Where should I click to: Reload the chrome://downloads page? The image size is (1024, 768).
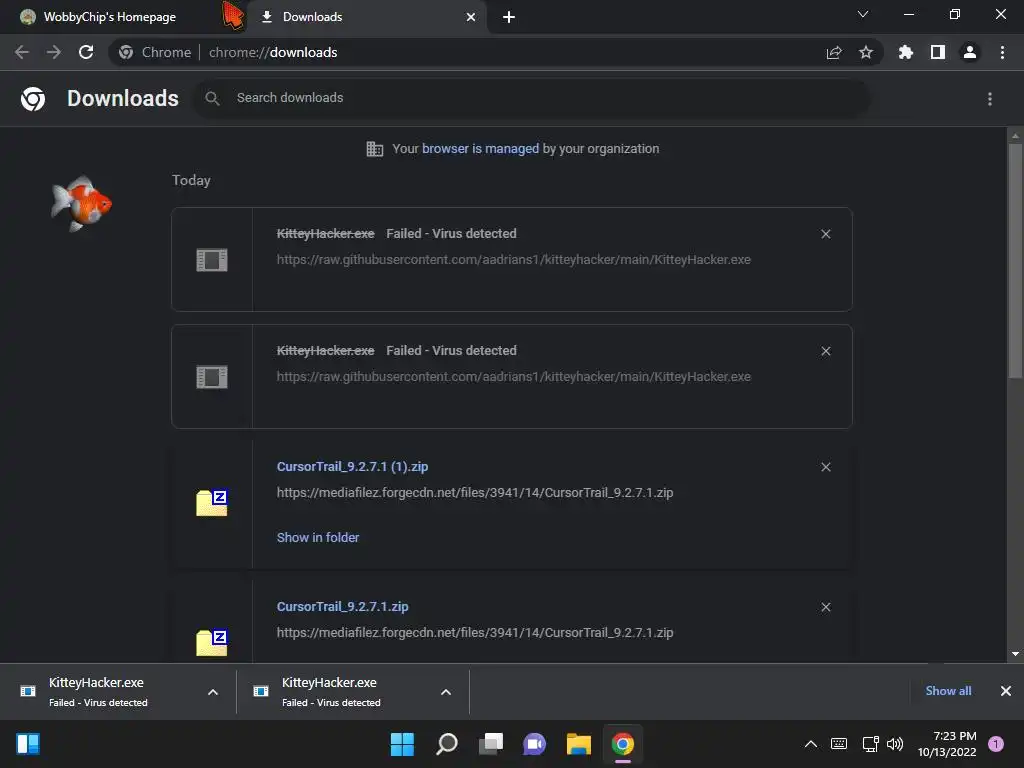click(86, 52)
